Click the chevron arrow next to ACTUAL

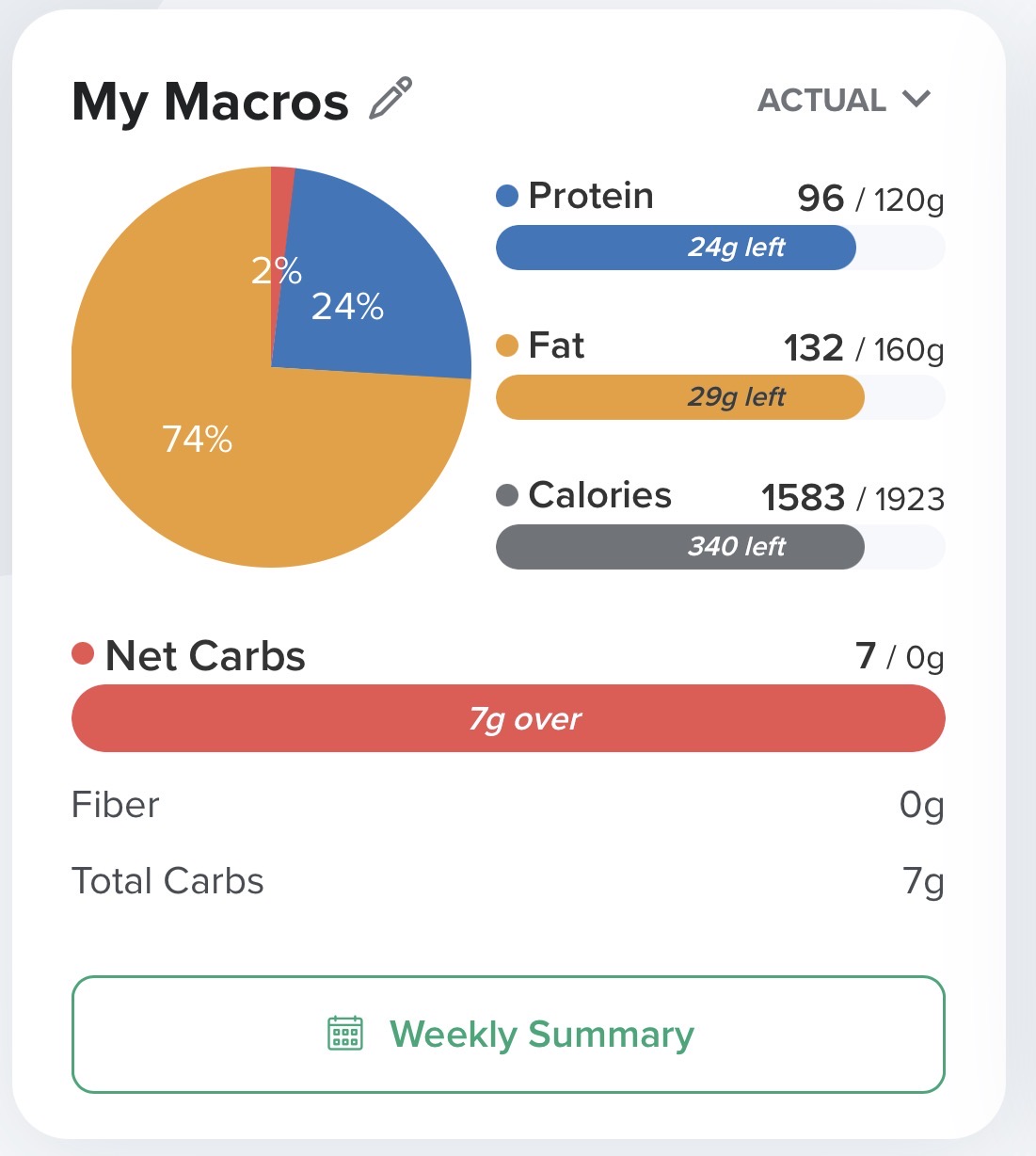click(916, 99)
